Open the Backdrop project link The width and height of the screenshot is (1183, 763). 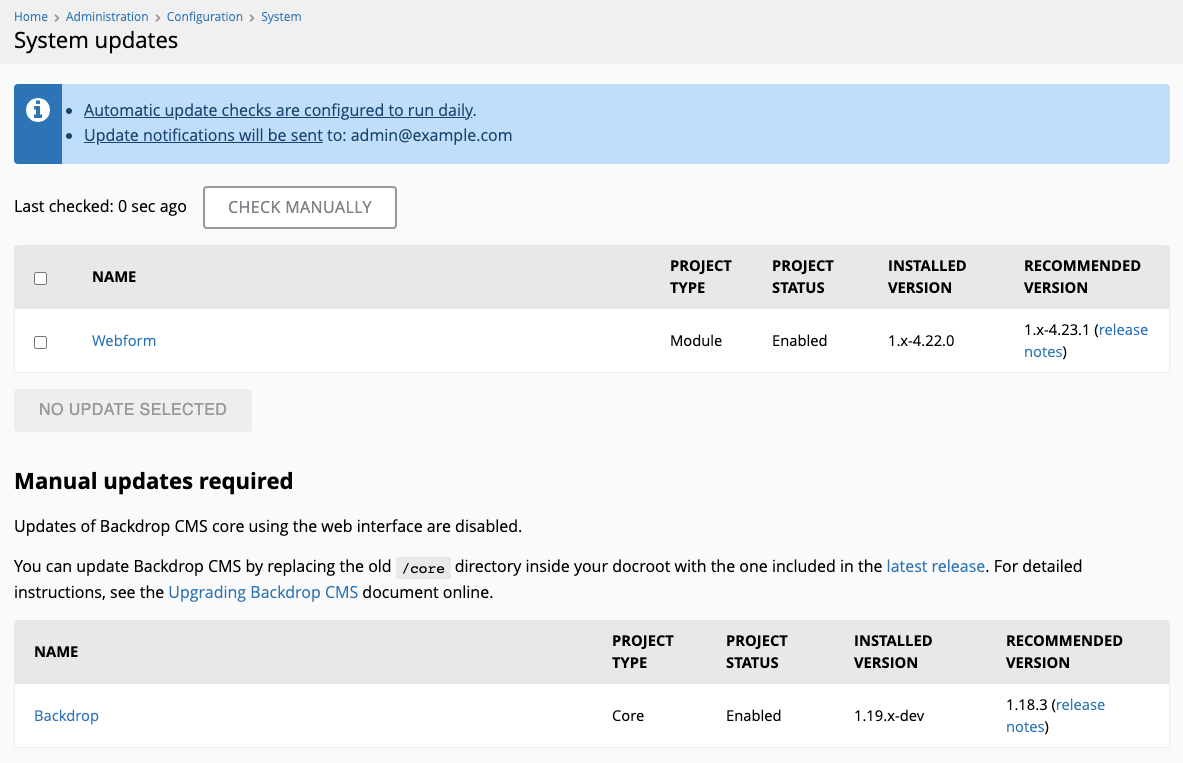tap(66, 715)
